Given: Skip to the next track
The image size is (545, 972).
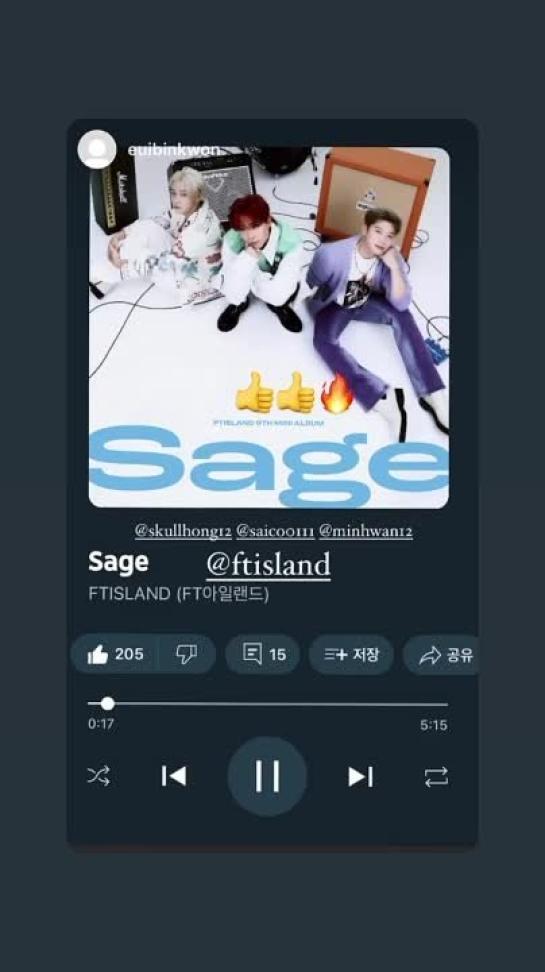Looking at the screenshot, I should [360, 777].
